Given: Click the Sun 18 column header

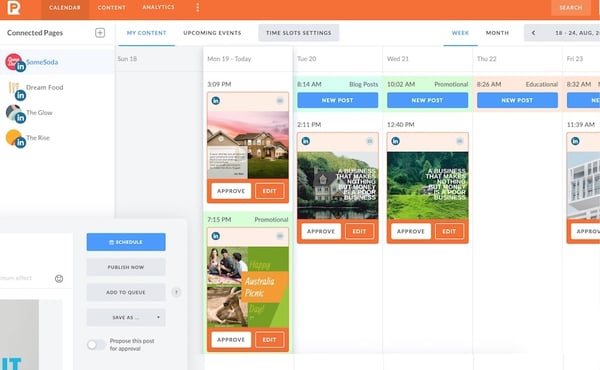Looking at the screenshot, I should tap(127, 59).
